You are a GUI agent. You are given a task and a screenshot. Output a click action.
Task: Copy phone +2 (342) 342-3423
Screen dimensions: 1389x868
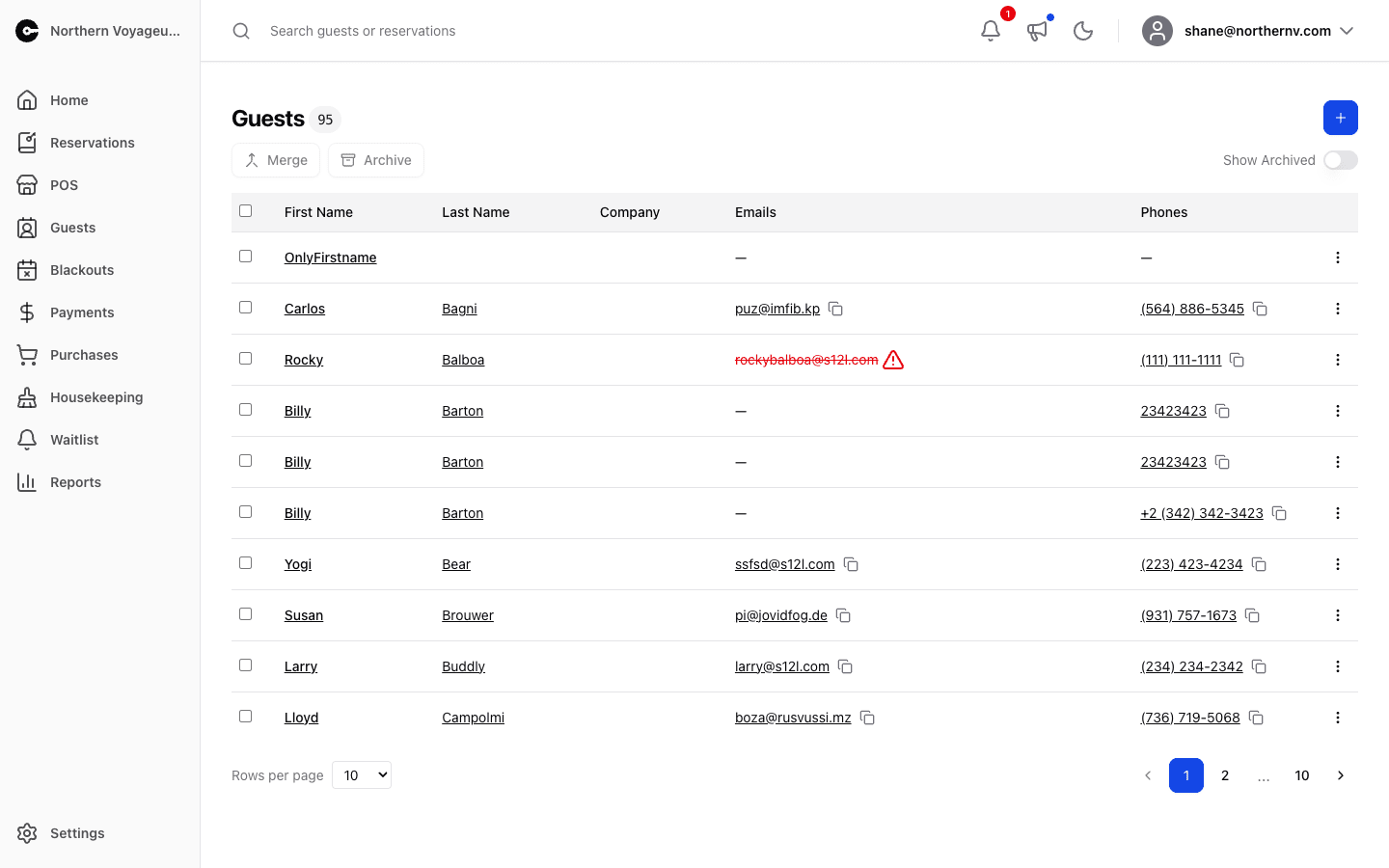(x=1280, y=513)
